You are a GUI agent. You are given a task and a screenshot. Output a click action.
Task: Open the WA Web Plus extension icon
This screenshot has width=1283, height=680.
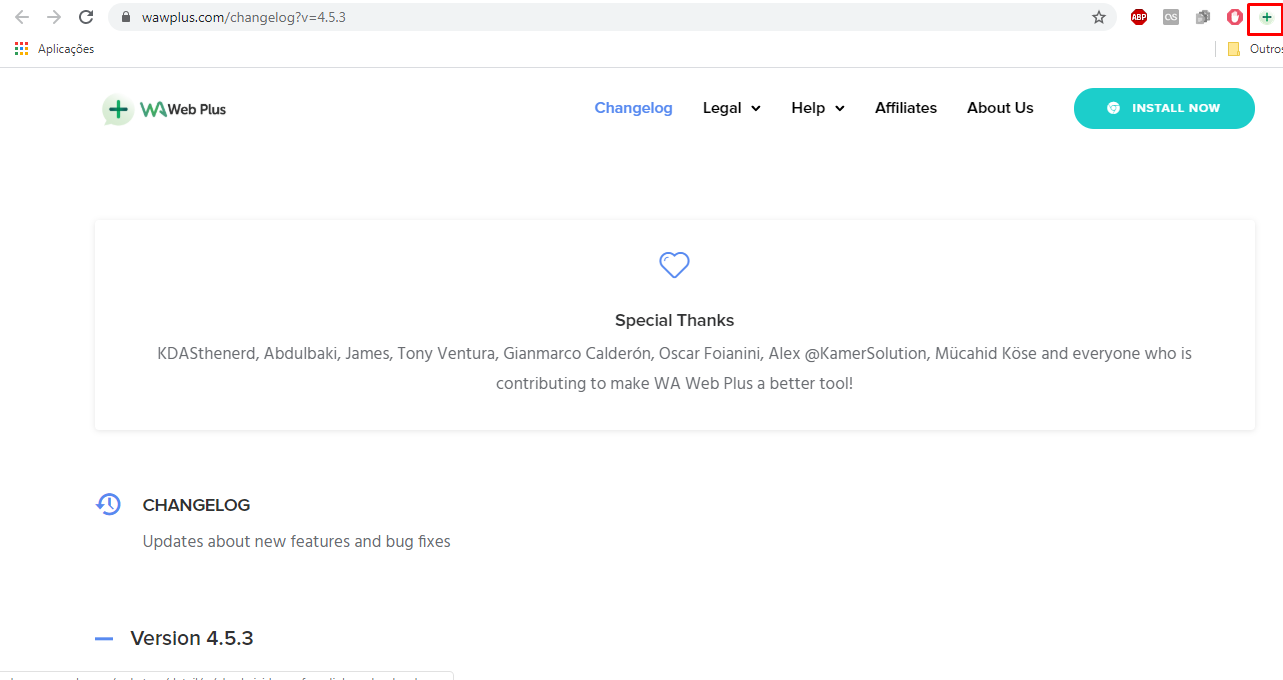tap(1267, 17)
